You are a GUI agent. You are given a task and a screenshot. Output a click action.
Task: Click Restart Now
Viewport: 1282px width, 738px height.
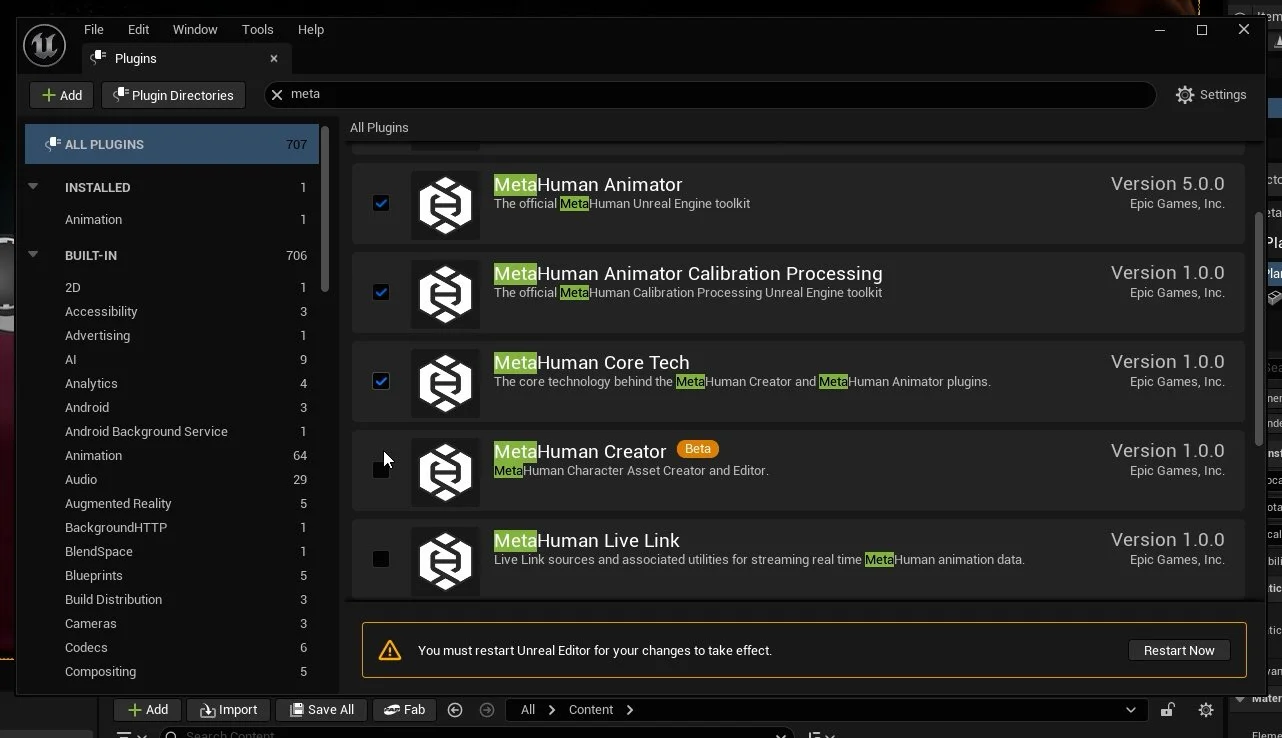1179,650
